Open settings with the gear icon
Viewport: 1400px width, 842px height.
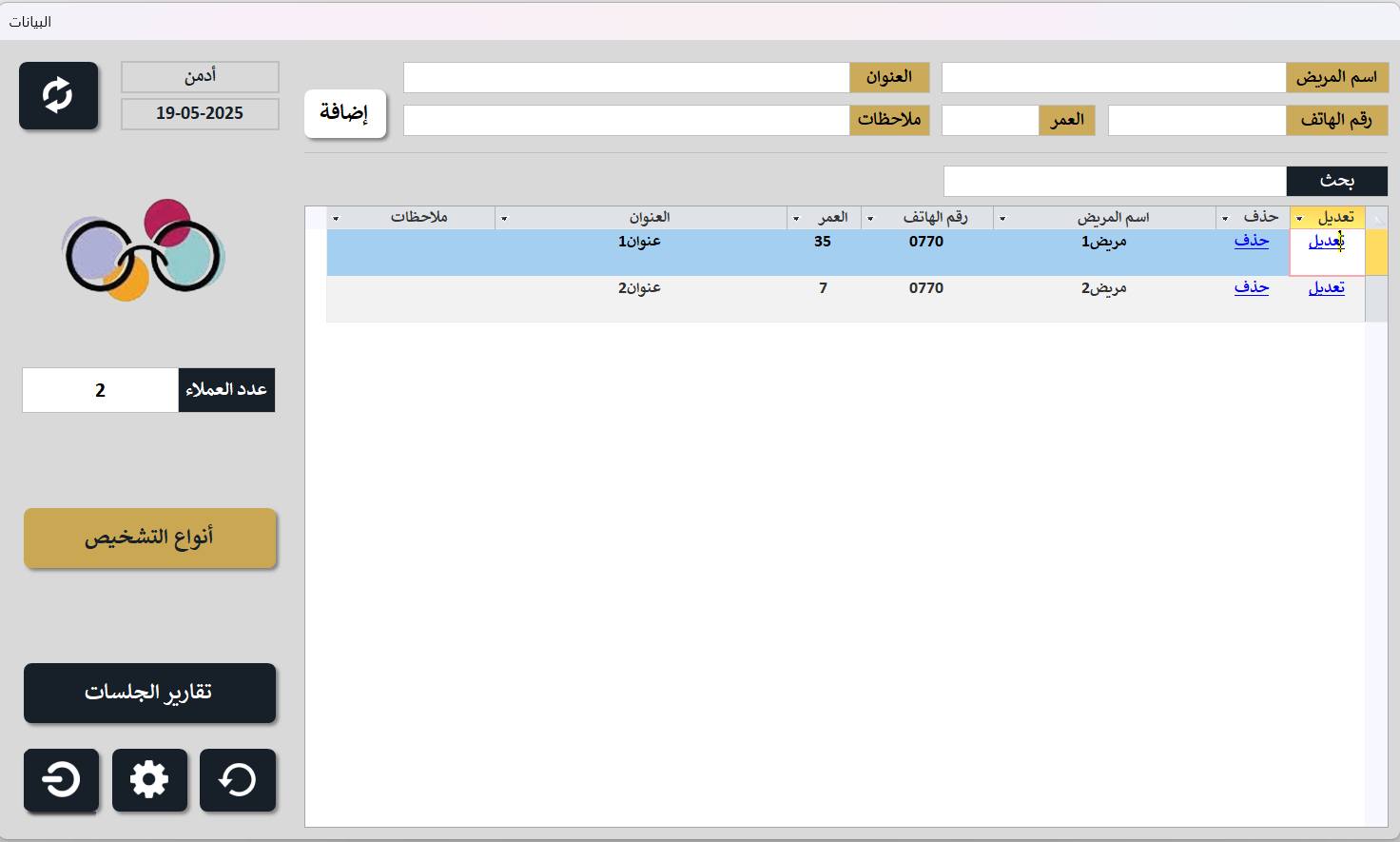click(149, 780)
